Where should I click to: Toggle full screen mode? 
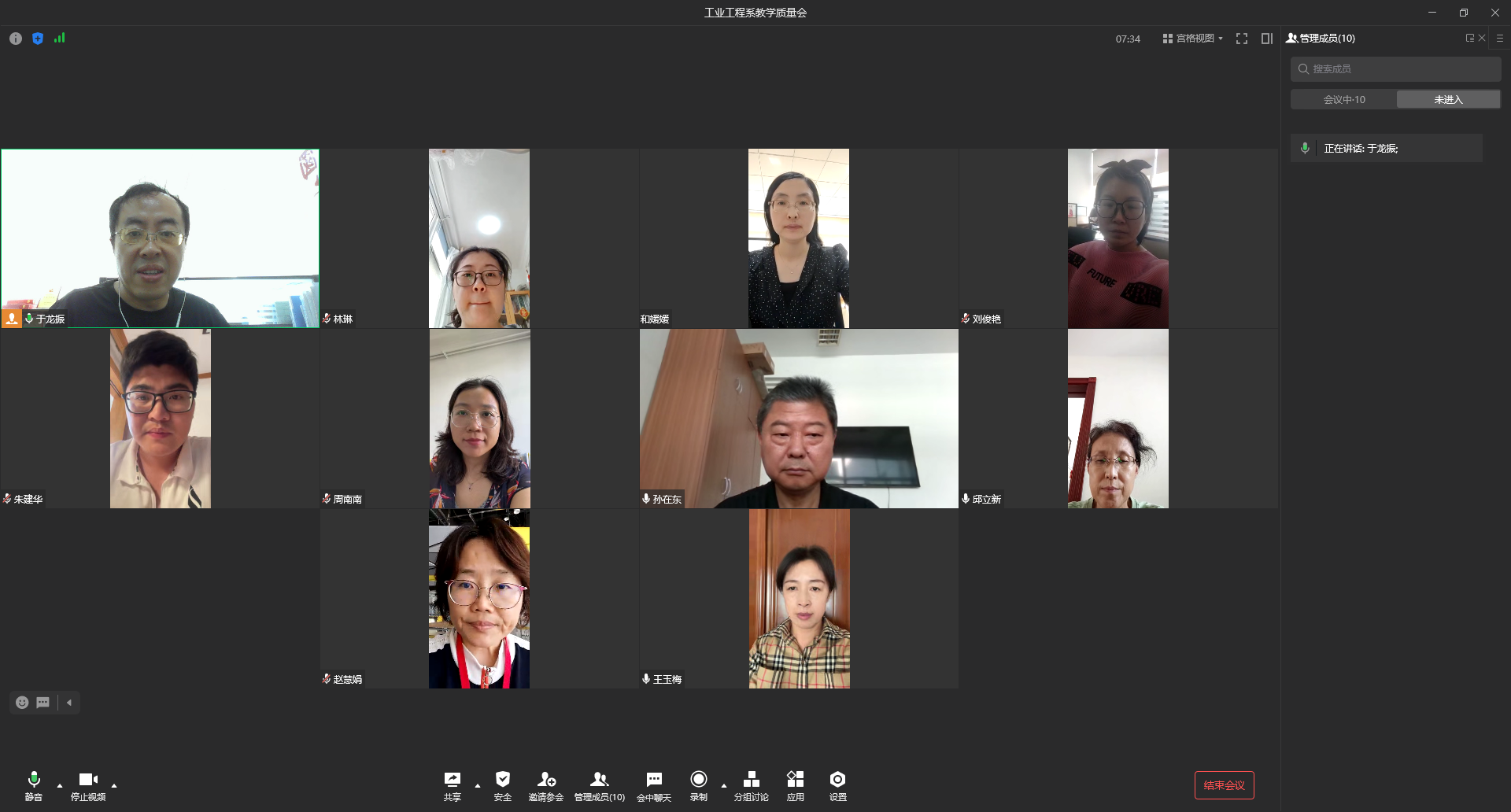(x=1242, y=39)
